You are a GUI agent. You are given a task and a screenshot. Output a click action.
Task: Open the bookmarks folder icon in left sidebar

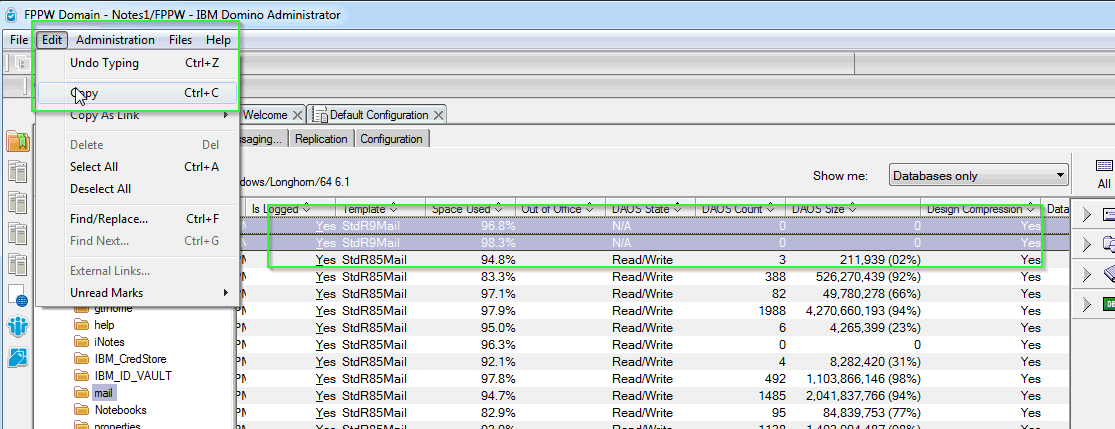[x=18, y=141]
